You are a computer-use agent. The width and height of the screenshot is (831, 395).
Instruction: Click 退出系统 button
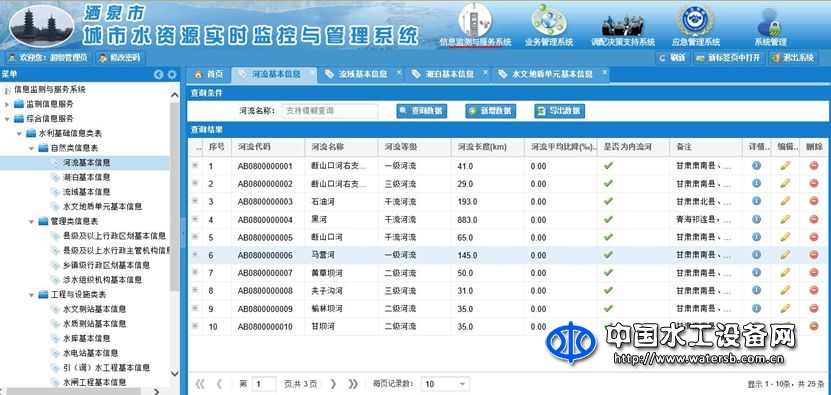(794, 58)
